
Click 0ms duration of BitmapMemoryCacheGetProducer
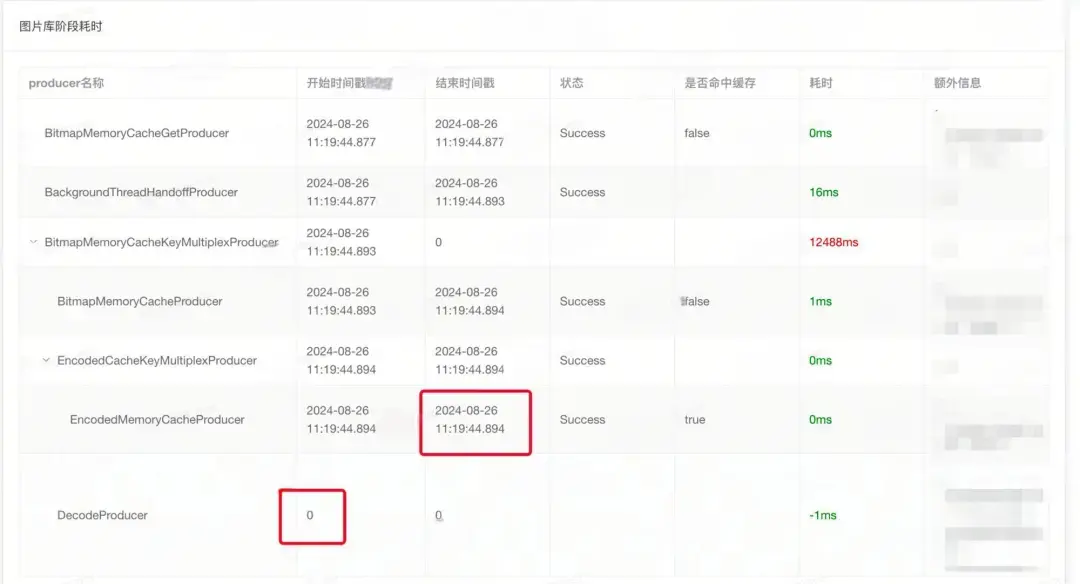tap(820, 133)
